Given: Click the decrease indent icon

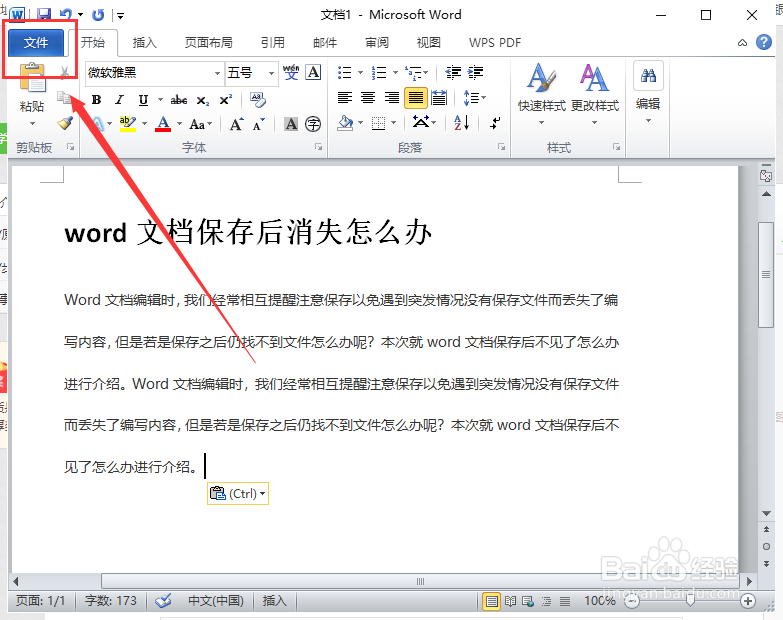Looking at the screenshot, I should coord(453,72).
